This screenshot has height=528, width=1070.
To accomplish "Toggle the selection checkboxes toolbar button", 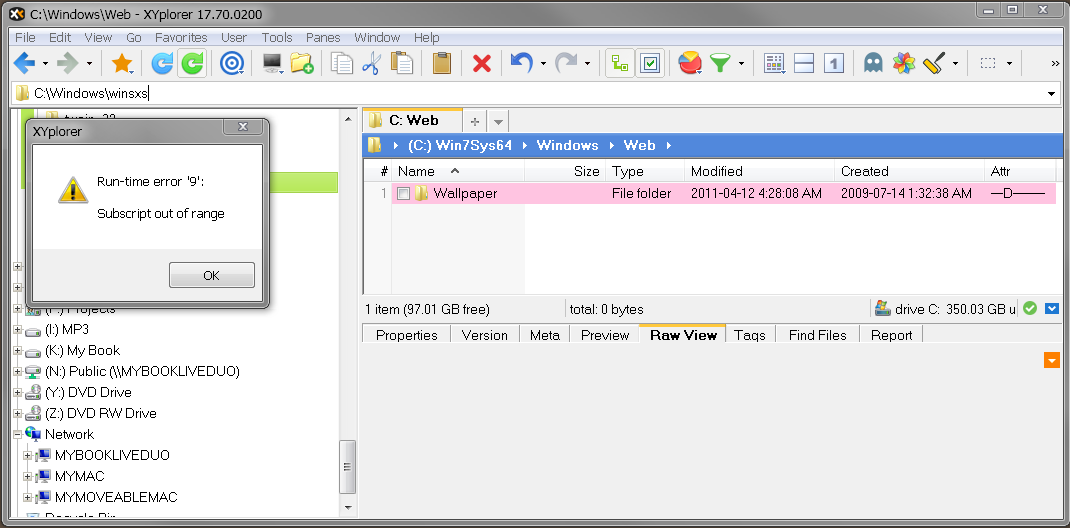I will coord(650,64).
